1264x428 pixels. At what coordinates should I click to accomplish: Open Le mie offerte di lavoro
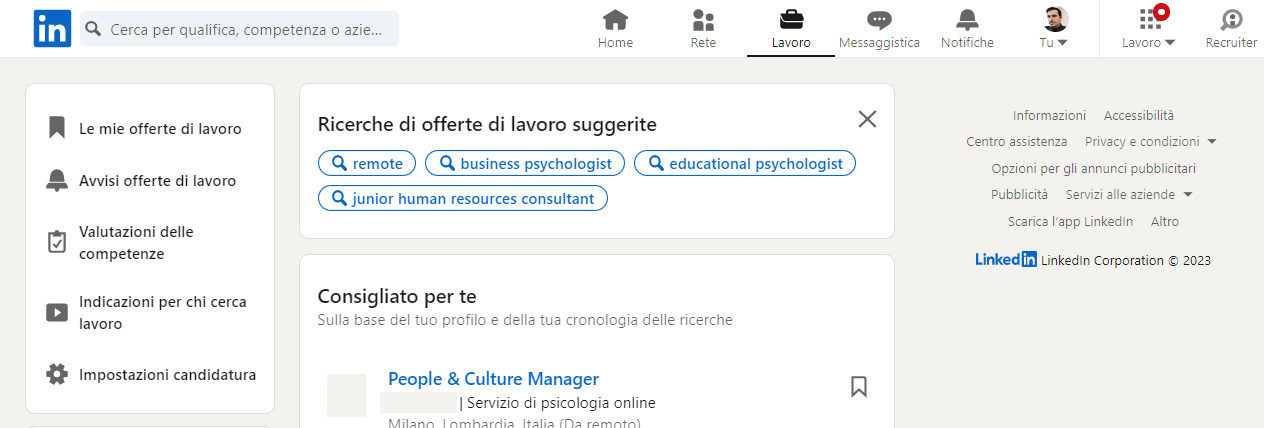pyautogui.click(x=160, y=129)
